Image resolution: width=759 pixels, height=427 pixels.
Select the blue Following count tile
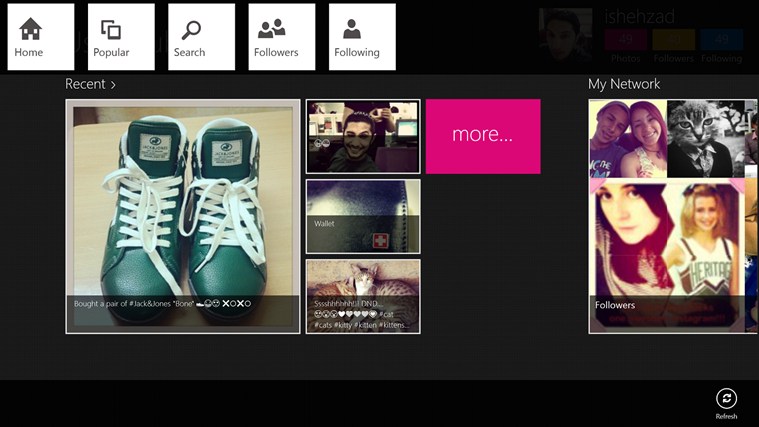(x=721, y=42)
